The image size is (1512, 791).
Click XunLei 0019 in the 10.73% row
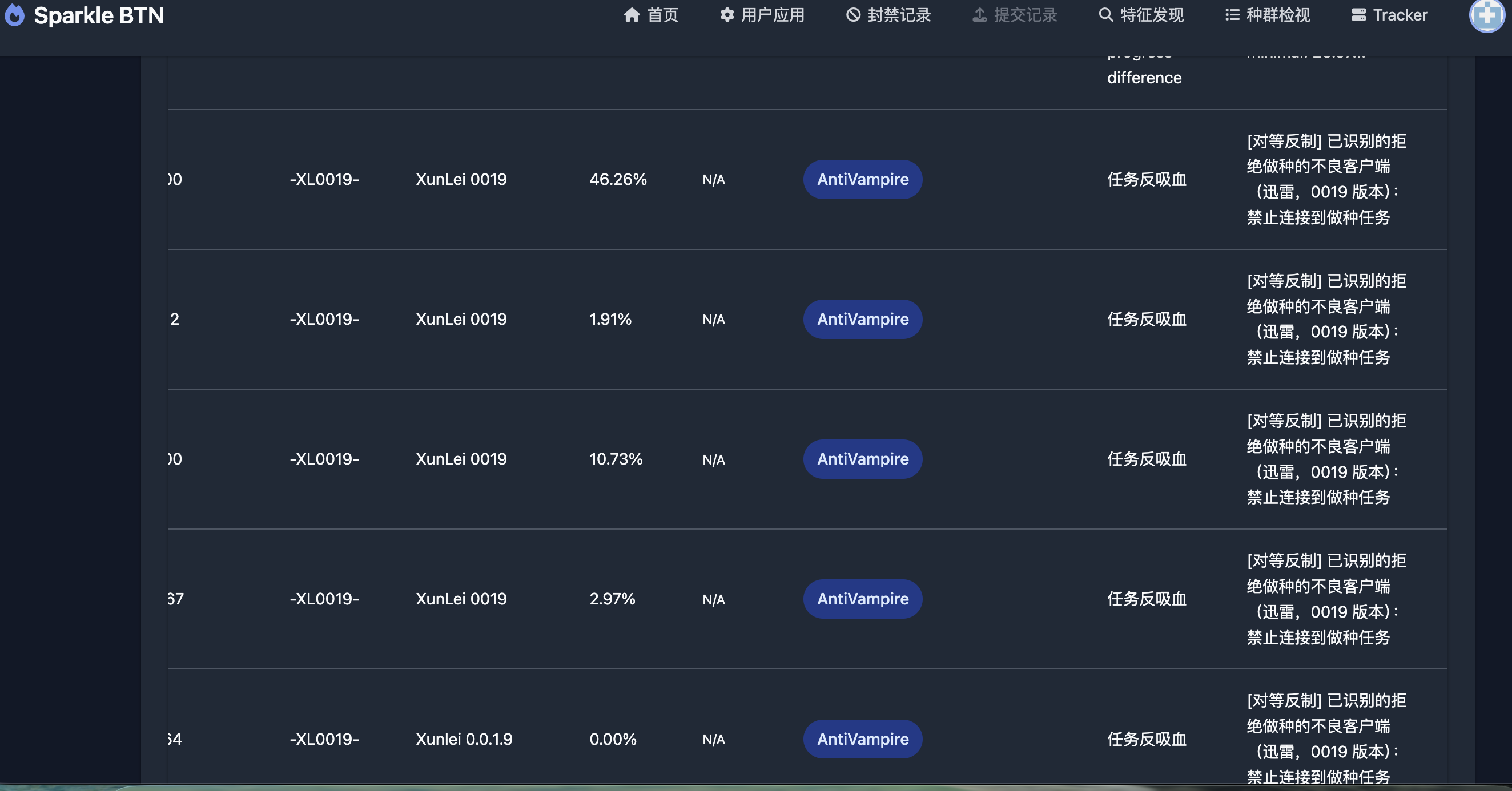461,459
